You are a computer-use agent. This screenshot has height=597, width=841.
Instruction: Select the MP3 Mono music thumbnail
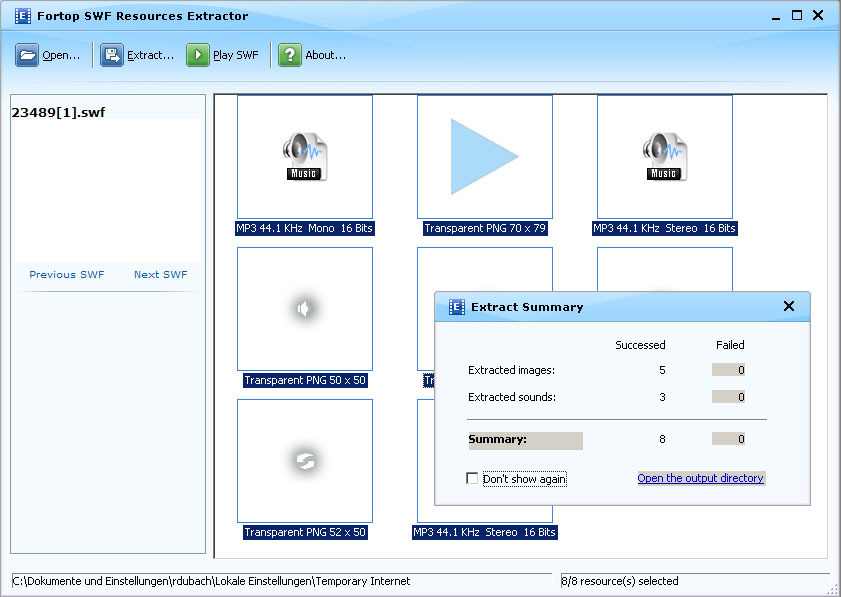305,157
